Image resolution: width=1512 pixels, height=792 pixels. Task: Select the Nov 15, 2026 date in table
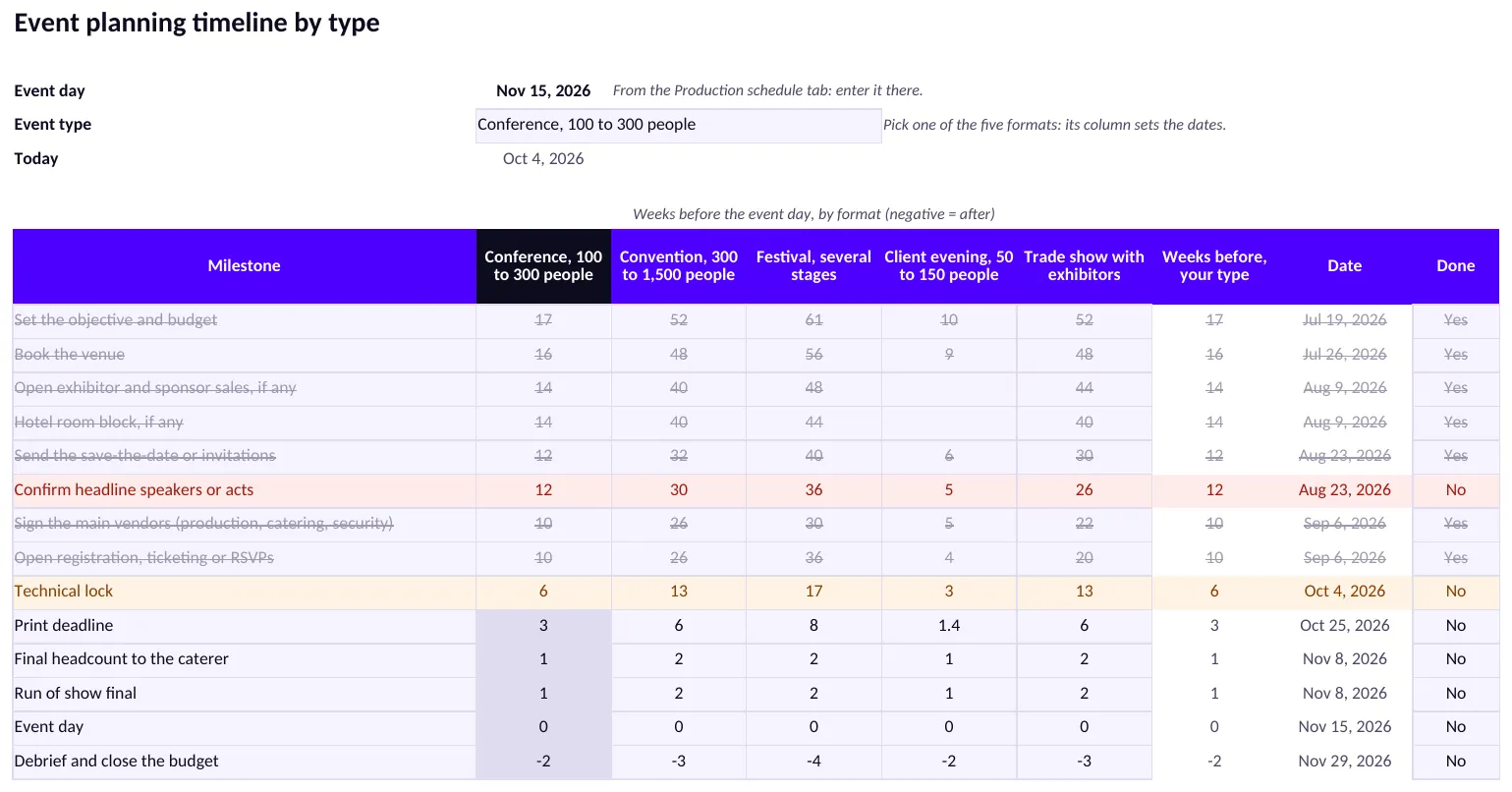pos(1345,727)
